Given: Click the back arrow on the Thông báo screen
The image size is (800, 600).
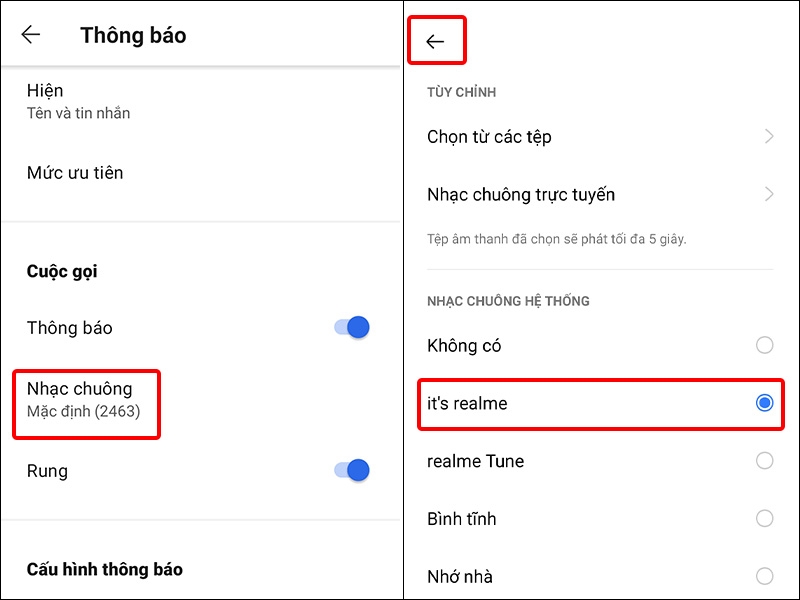Looking at the screenshot, I should tap(31, 34).
